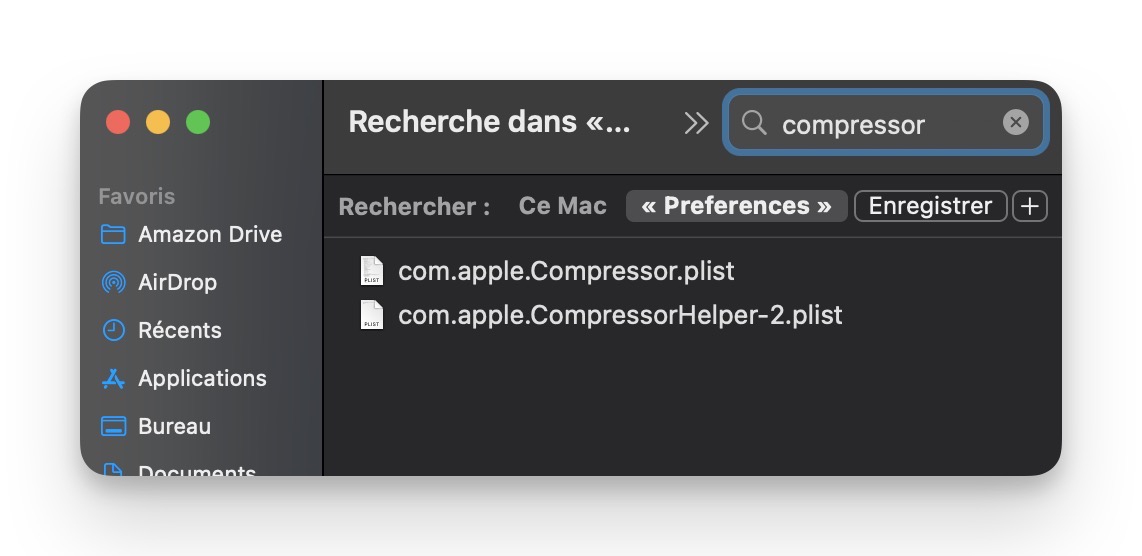Click the Bureau desktop icon
This screenshot has width=1142, height=556.
(x=114, y=427)
